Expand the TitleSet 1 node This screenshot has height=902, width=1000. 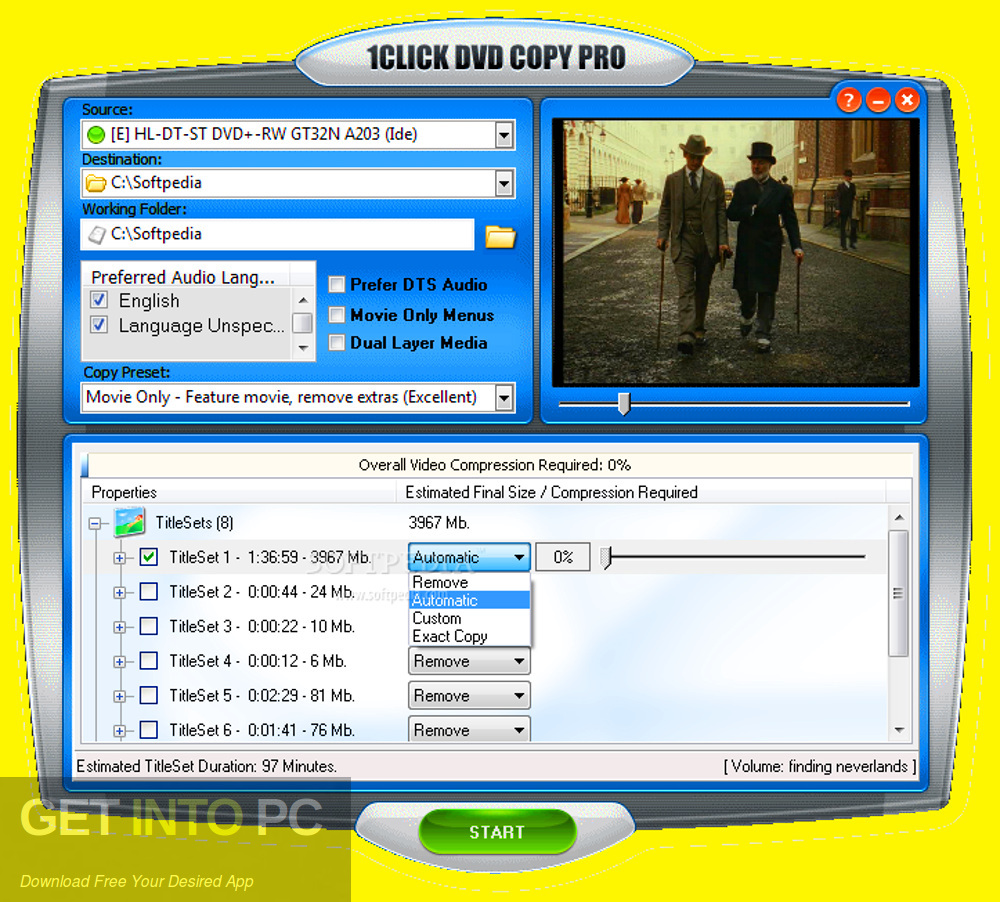(x=119, y=558)
